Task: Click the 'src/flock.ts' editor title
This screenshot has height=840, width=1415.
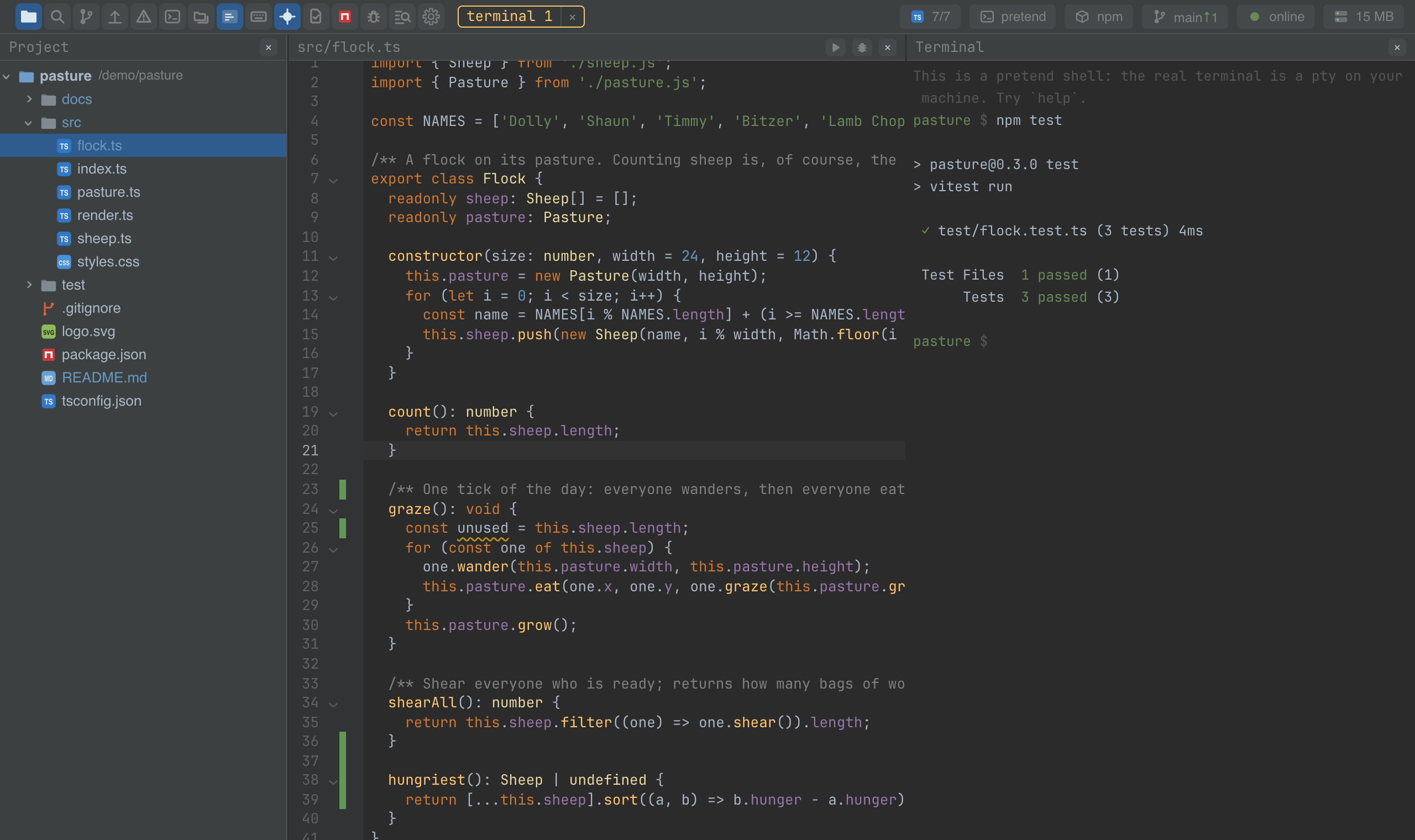Action: (x=349, y=48)
